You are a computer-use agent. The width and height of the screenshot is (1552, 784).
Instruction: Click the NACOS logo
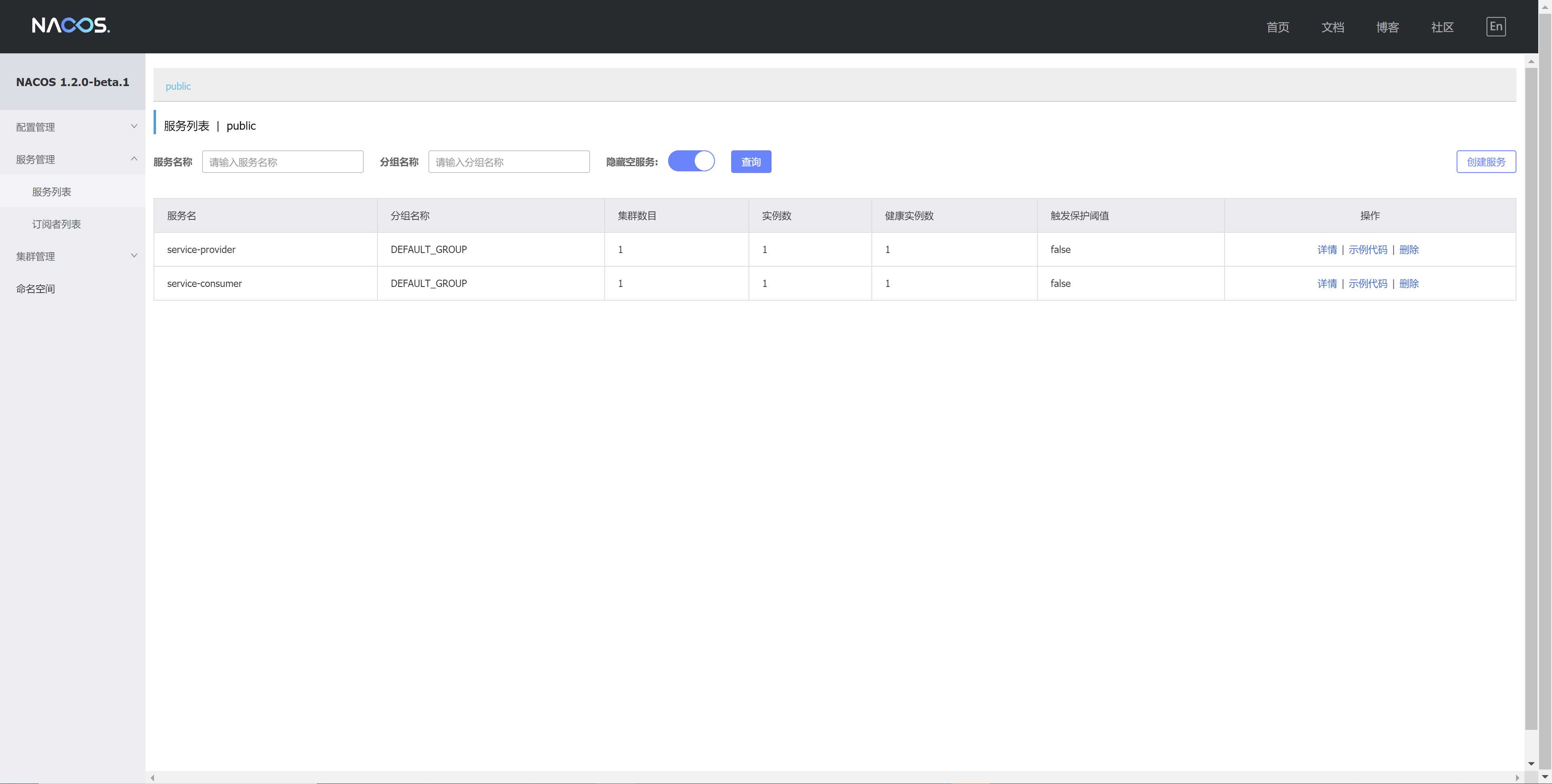[70, 25]
